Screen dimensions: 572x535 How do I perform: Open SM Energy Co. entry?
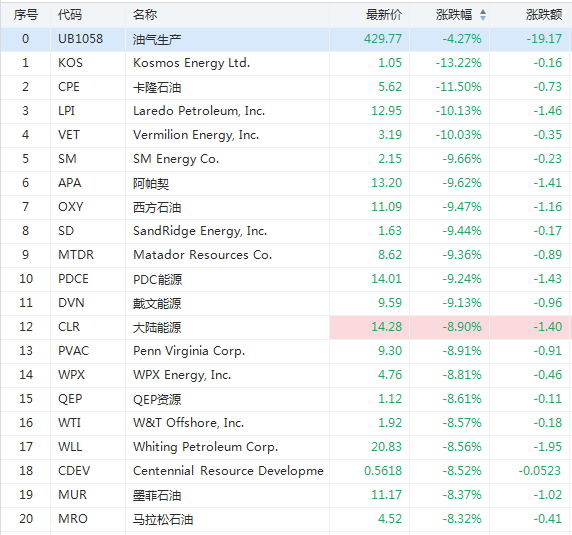pos(176,159)
